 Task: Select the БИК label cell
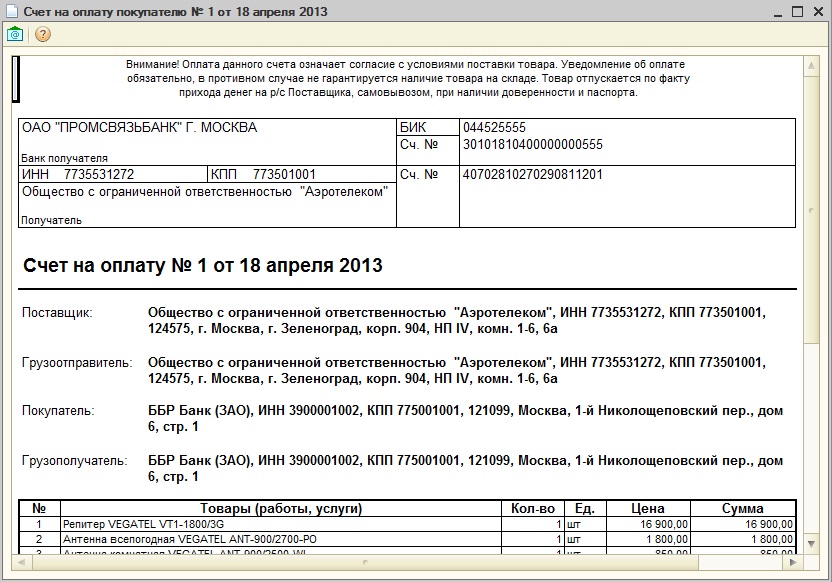click(428, 127)
